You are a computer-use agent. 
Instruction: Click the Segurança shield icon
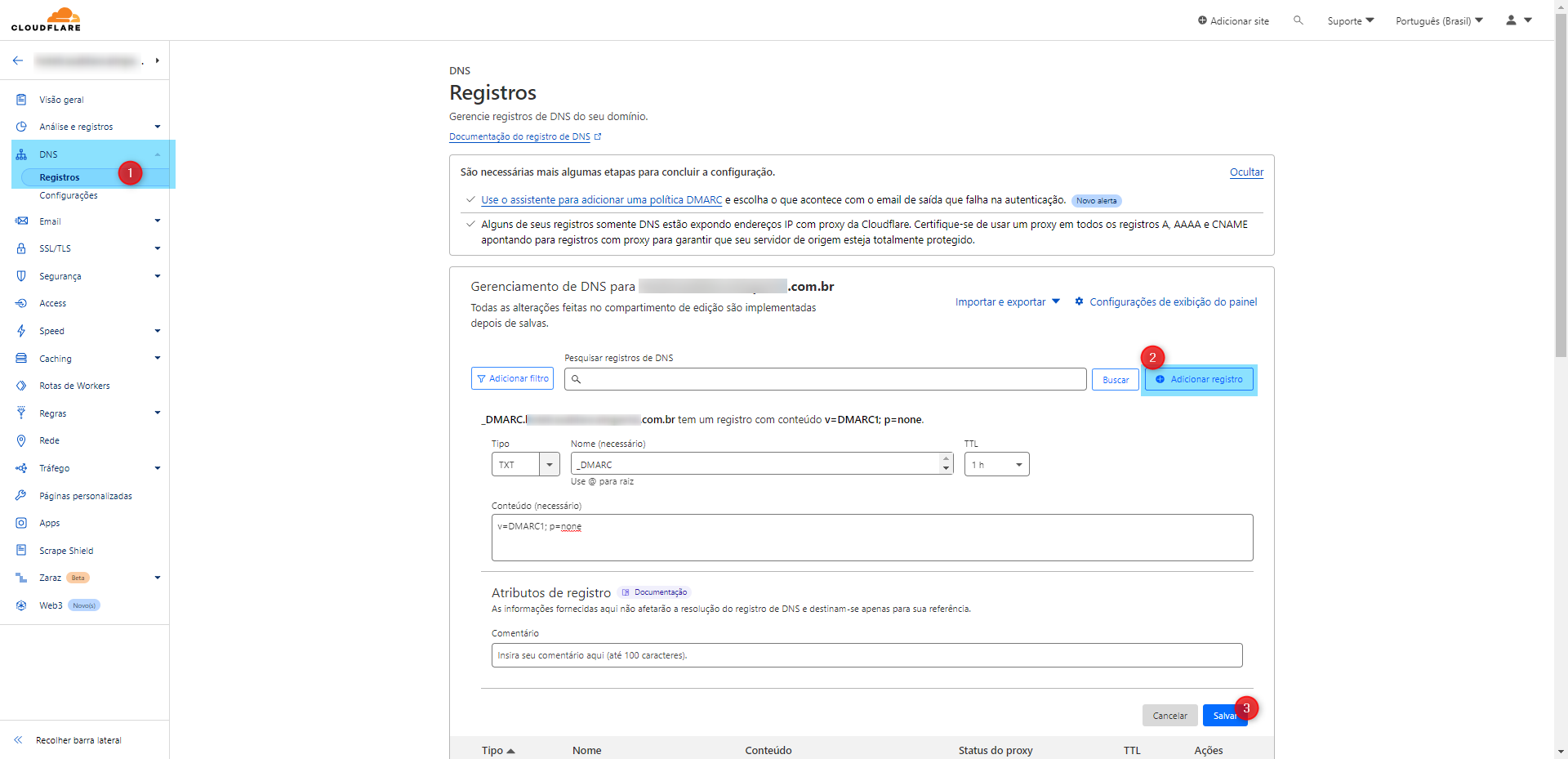point(21,276)
